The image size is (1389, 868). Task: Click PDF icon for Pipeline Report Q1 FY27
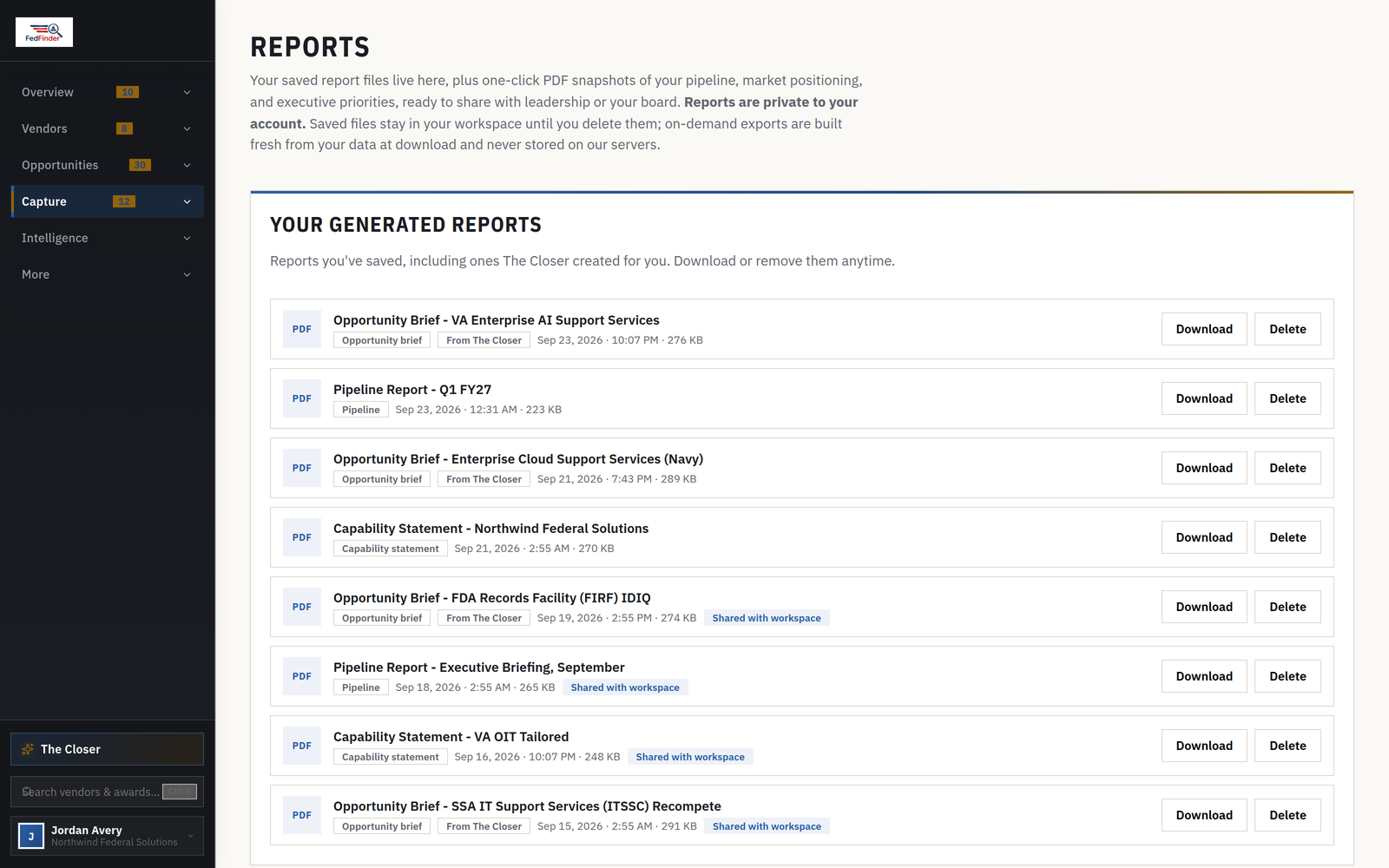[302, 398]
